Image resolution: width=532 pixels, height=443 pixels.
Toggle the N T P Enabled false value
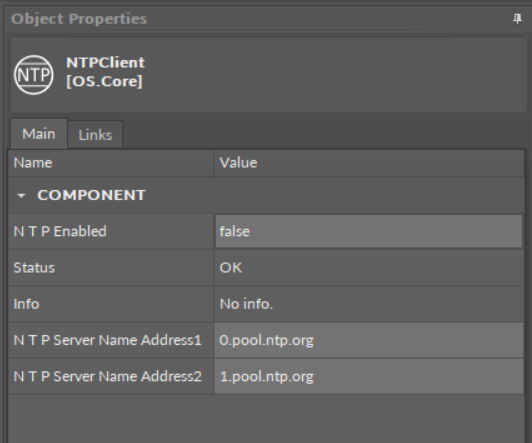click(x=369, y=231)
